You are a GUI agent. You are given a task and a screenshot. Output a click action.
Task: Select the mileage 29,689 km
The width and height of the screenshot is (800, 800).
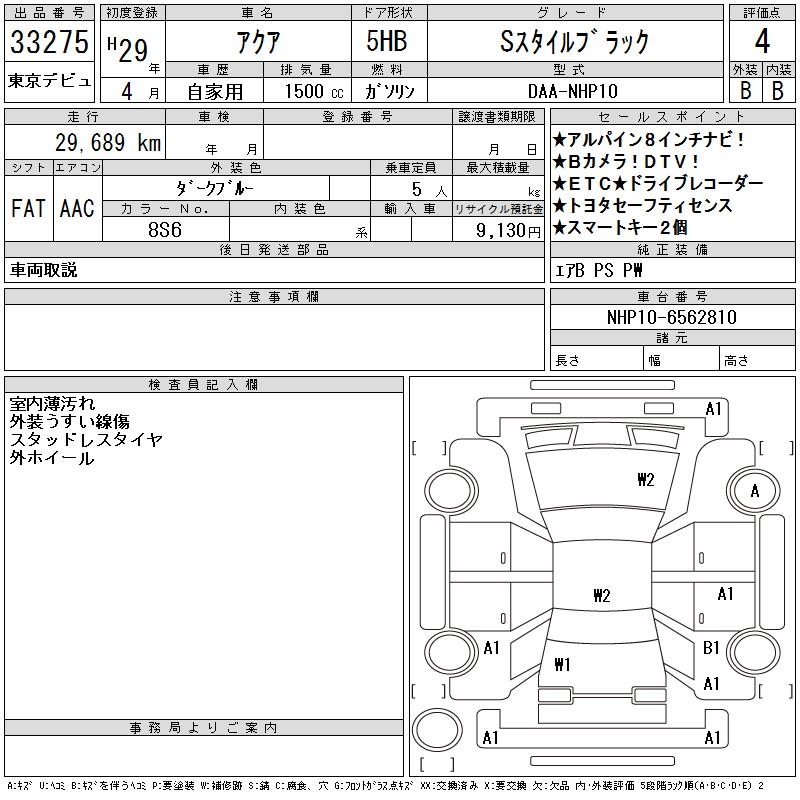(108, 142)
